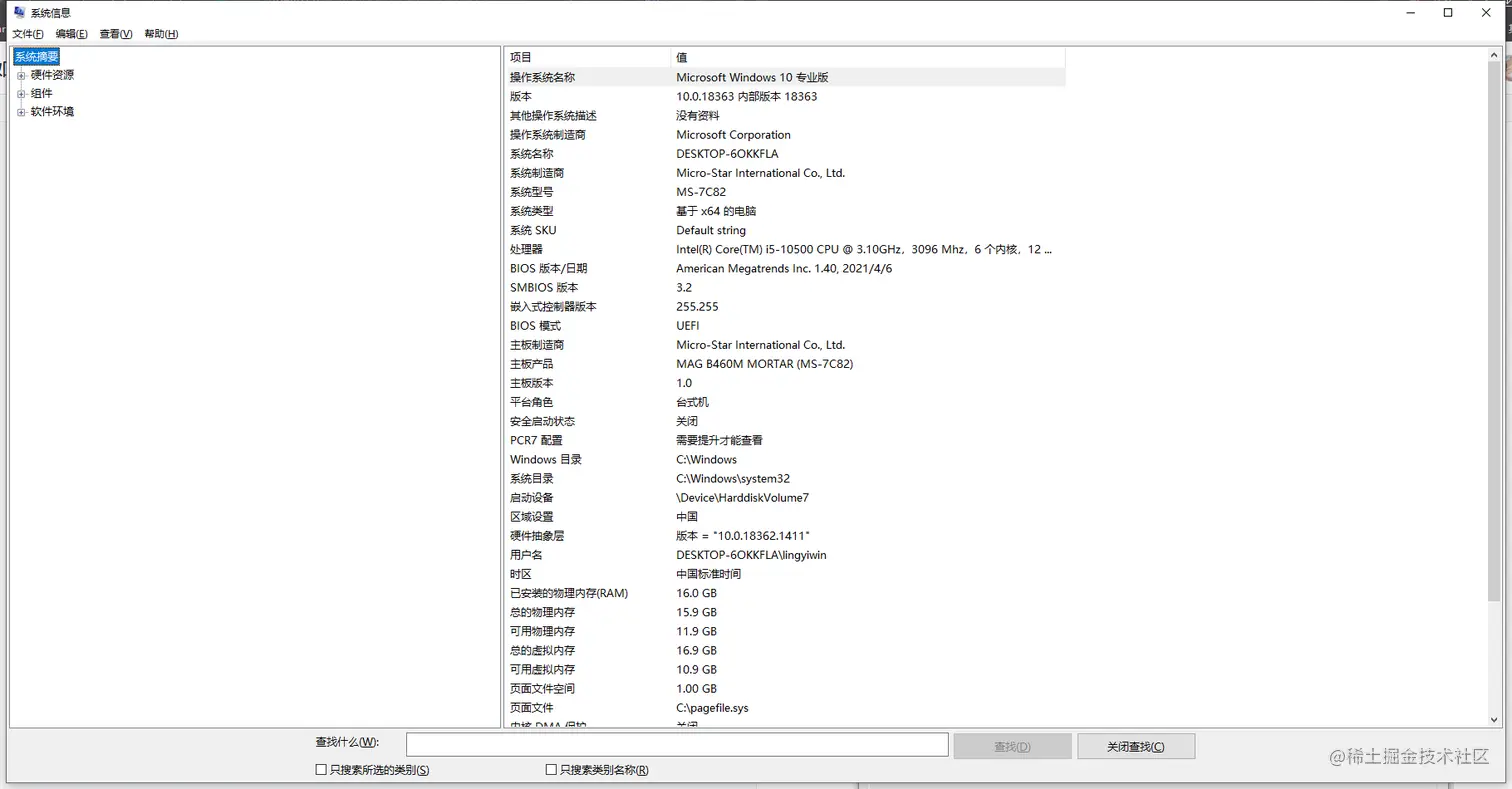Expand the 组件 tree node
Screen dimensions: 1512x789
pyautogui.click(x=21, y=94)
